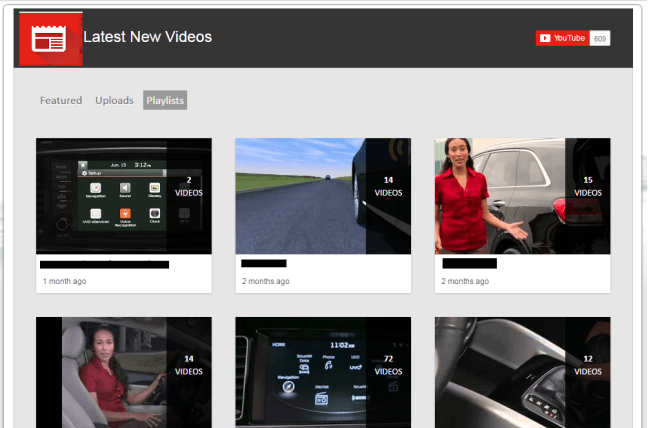Image resolution: width=650 pixels, height=428 pixels.
Task: Open the woman in car seat 14 videos playlist
Action: click(124, 372)
